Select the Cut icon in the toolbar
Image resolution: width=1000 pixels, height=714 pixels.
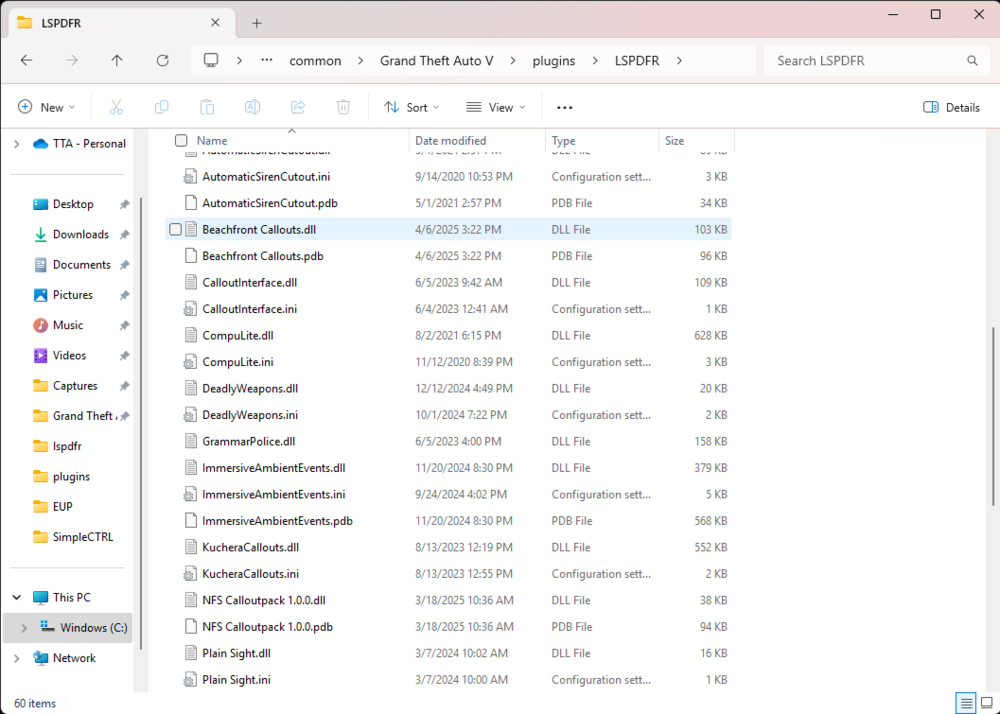click(x=116, y=107)
